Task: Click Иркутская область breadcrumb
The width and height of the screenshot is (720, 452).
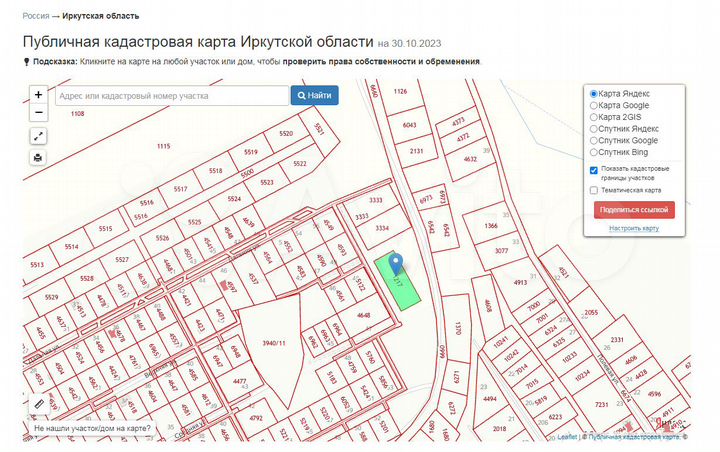Action: pos(101,16)
